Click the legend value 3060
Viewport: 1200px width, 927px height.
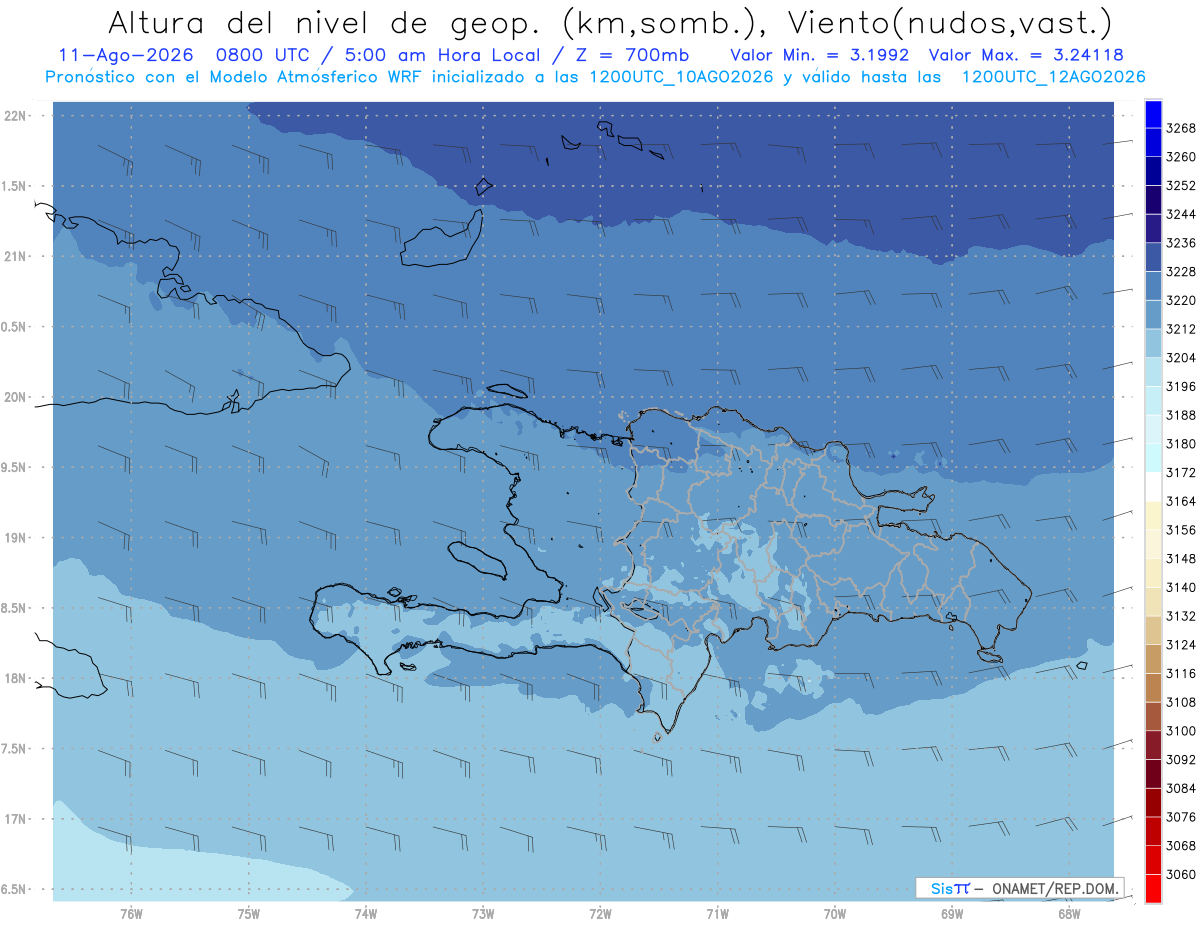tap(1180, 874)
